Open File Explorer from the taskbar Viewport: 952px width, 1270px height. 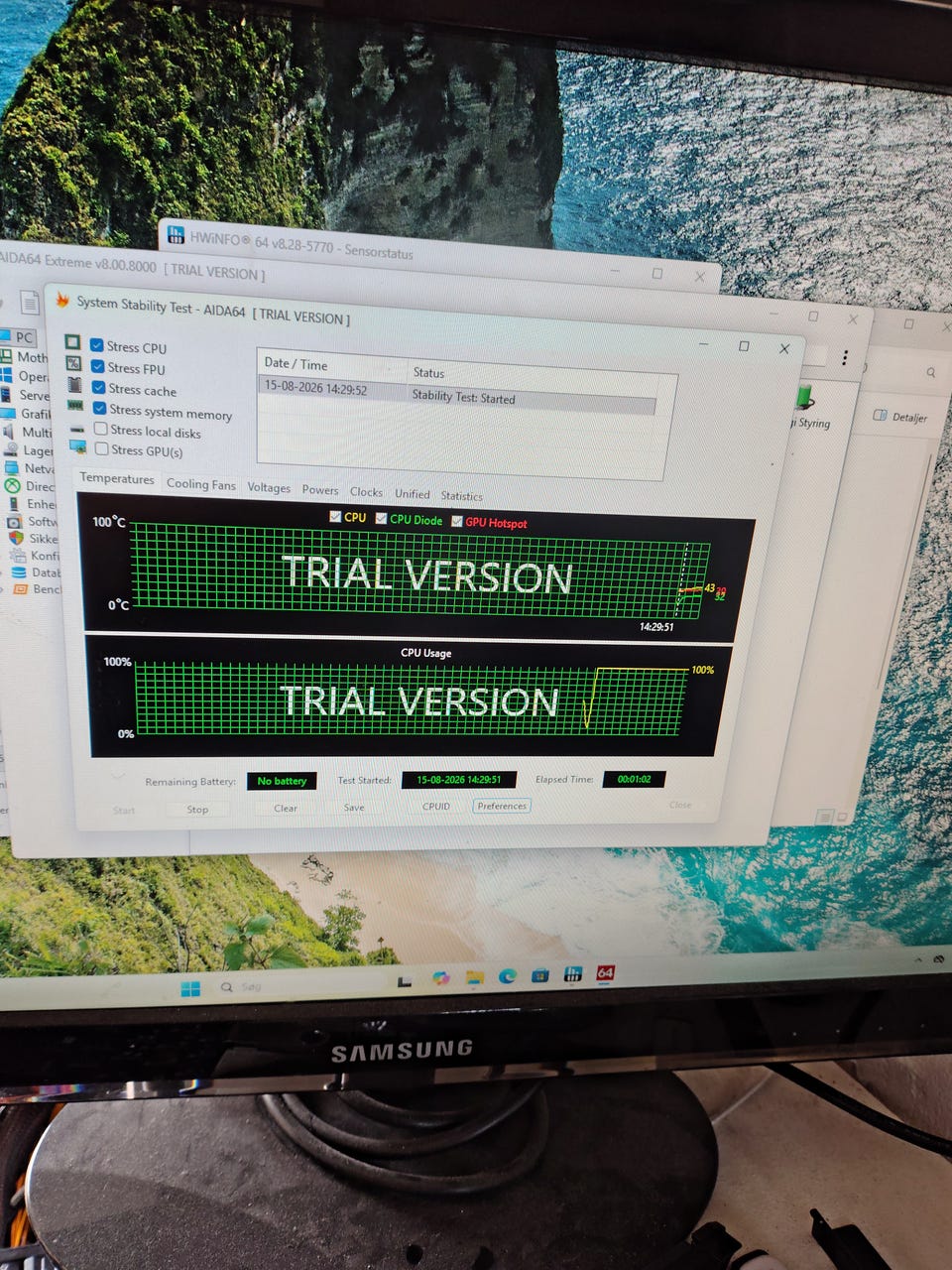[x=474, y=978]
